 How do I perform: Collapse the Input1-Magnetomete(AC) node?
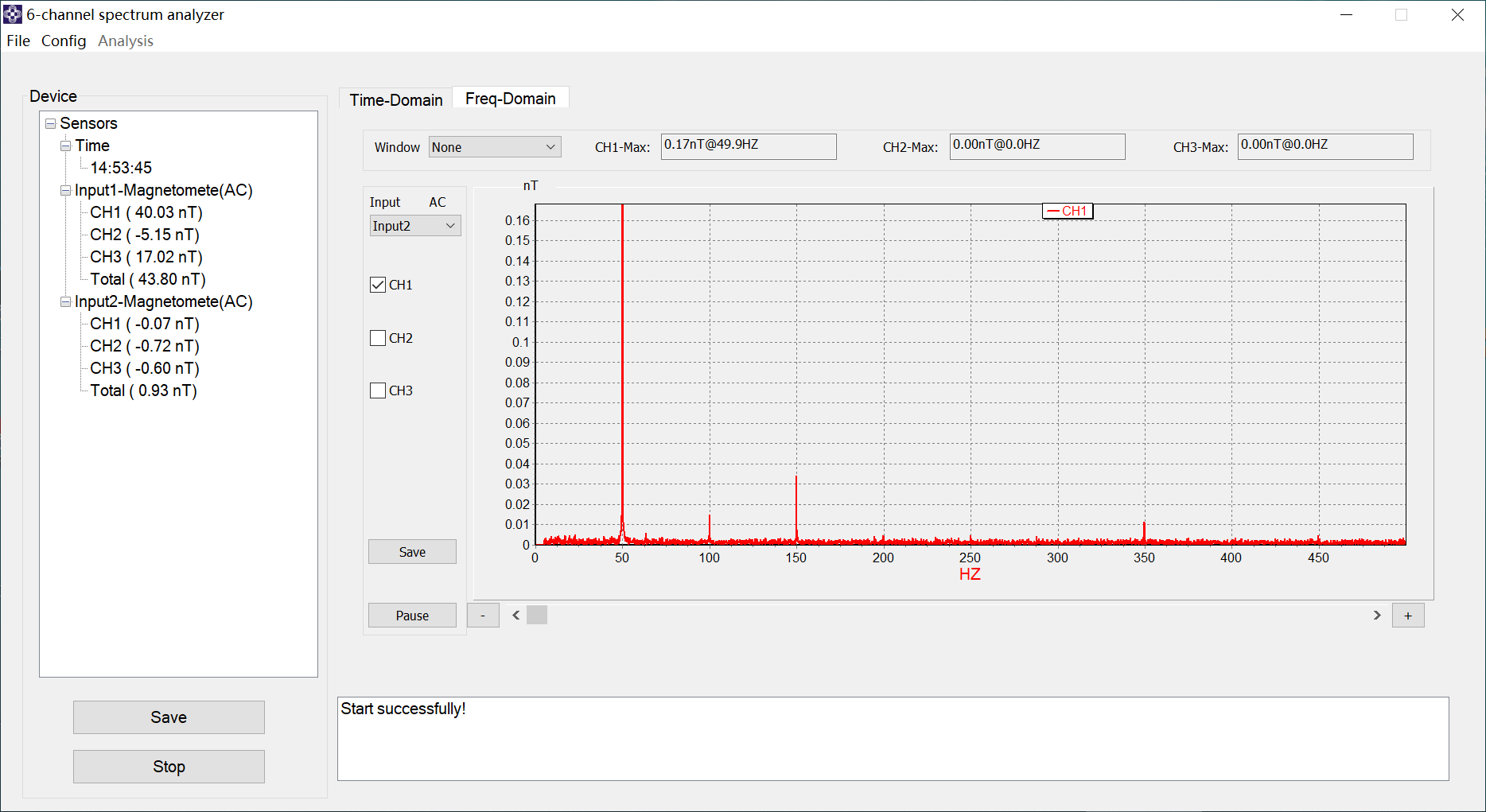pyautogui.click(x=66, y=190)
